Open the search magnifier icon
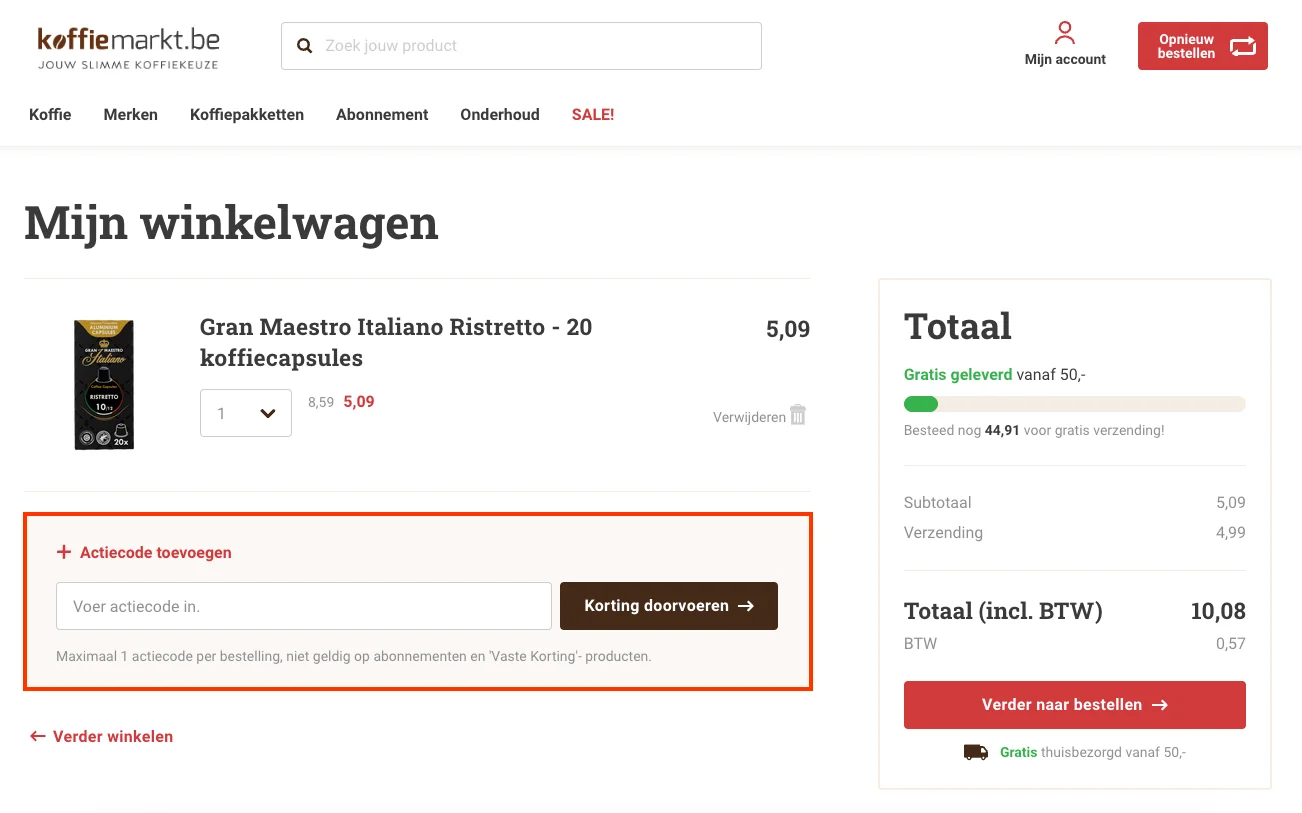Screen dimensions: 1302x813 [304, 45]
